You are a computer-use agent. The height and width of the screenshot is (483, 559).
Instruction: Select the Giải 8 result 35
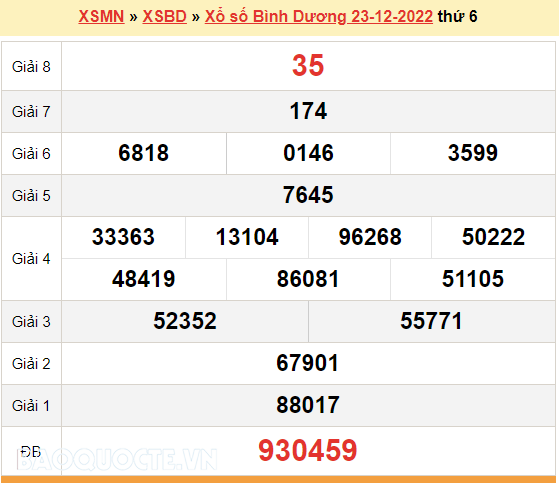point(308,66)
